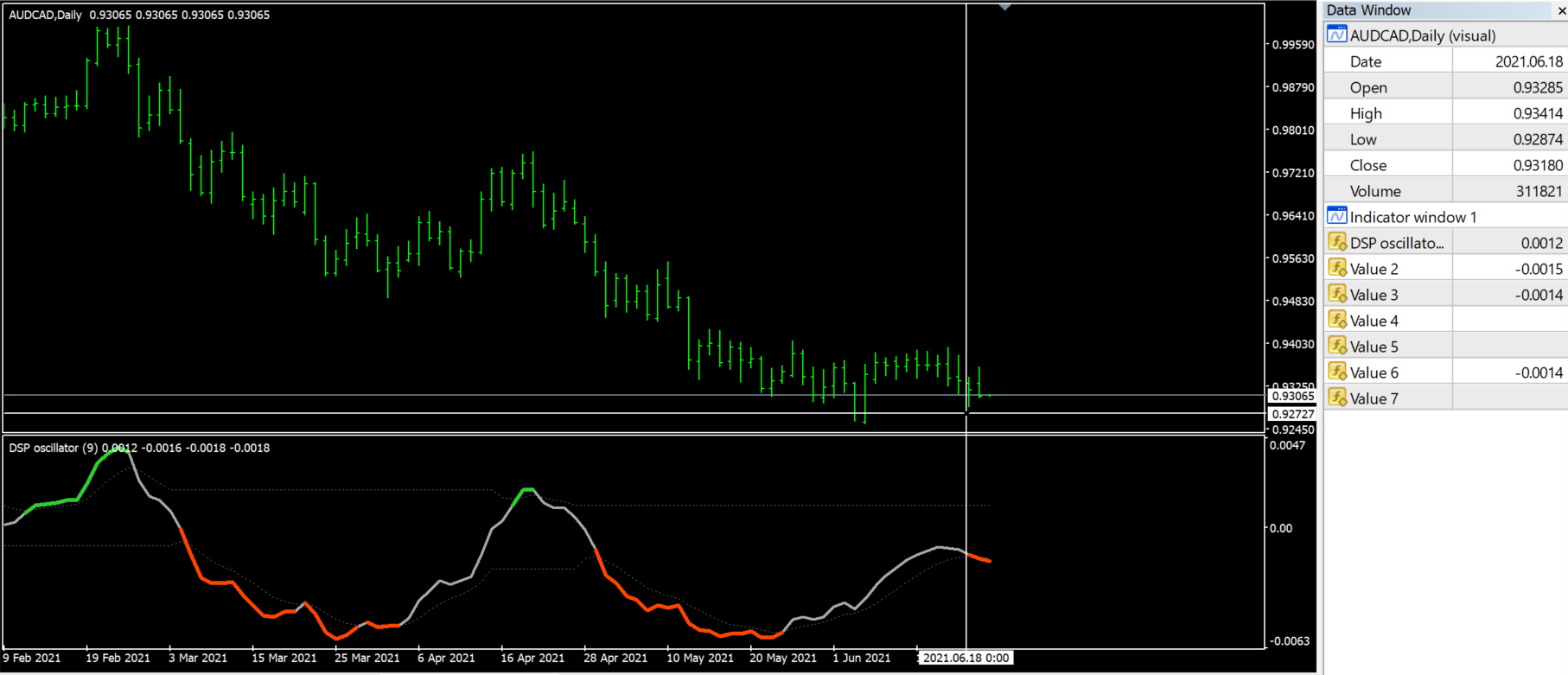Click the 1 Jun 2021 date on time axis
This screenshot has width=1568, height=675.
861,658
